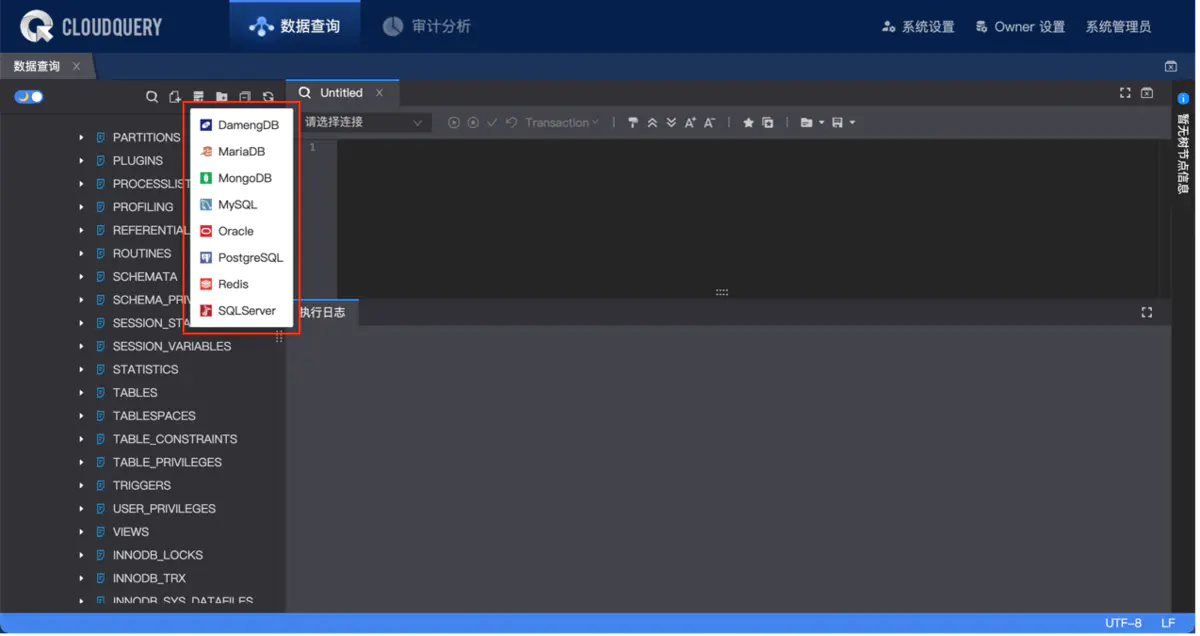The width and height of the screenshot is (1200, 636).
Task: Choose MongoDB in the database menu
Action: 241,178
